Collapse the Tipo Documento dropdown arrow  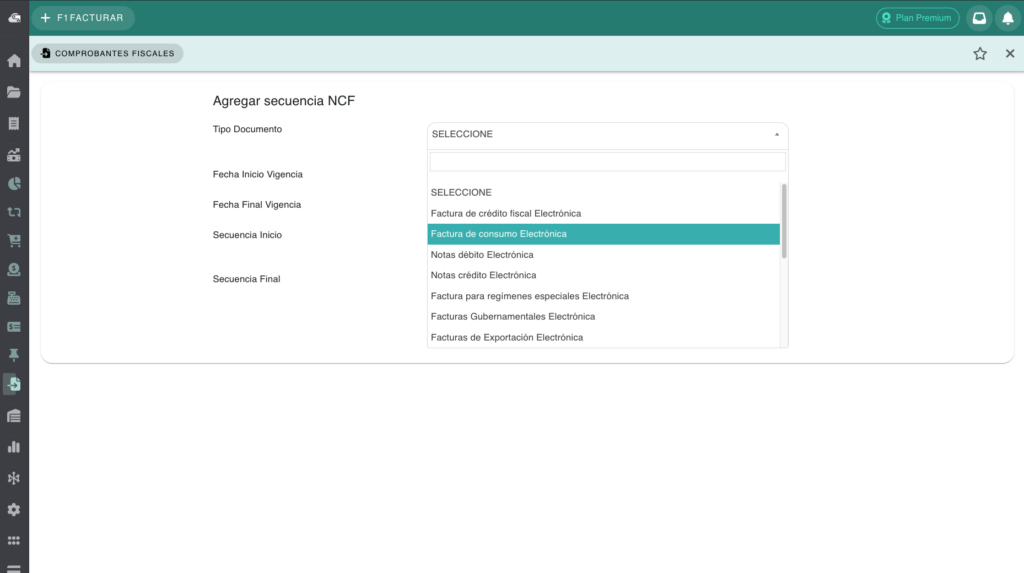point(776,135)
